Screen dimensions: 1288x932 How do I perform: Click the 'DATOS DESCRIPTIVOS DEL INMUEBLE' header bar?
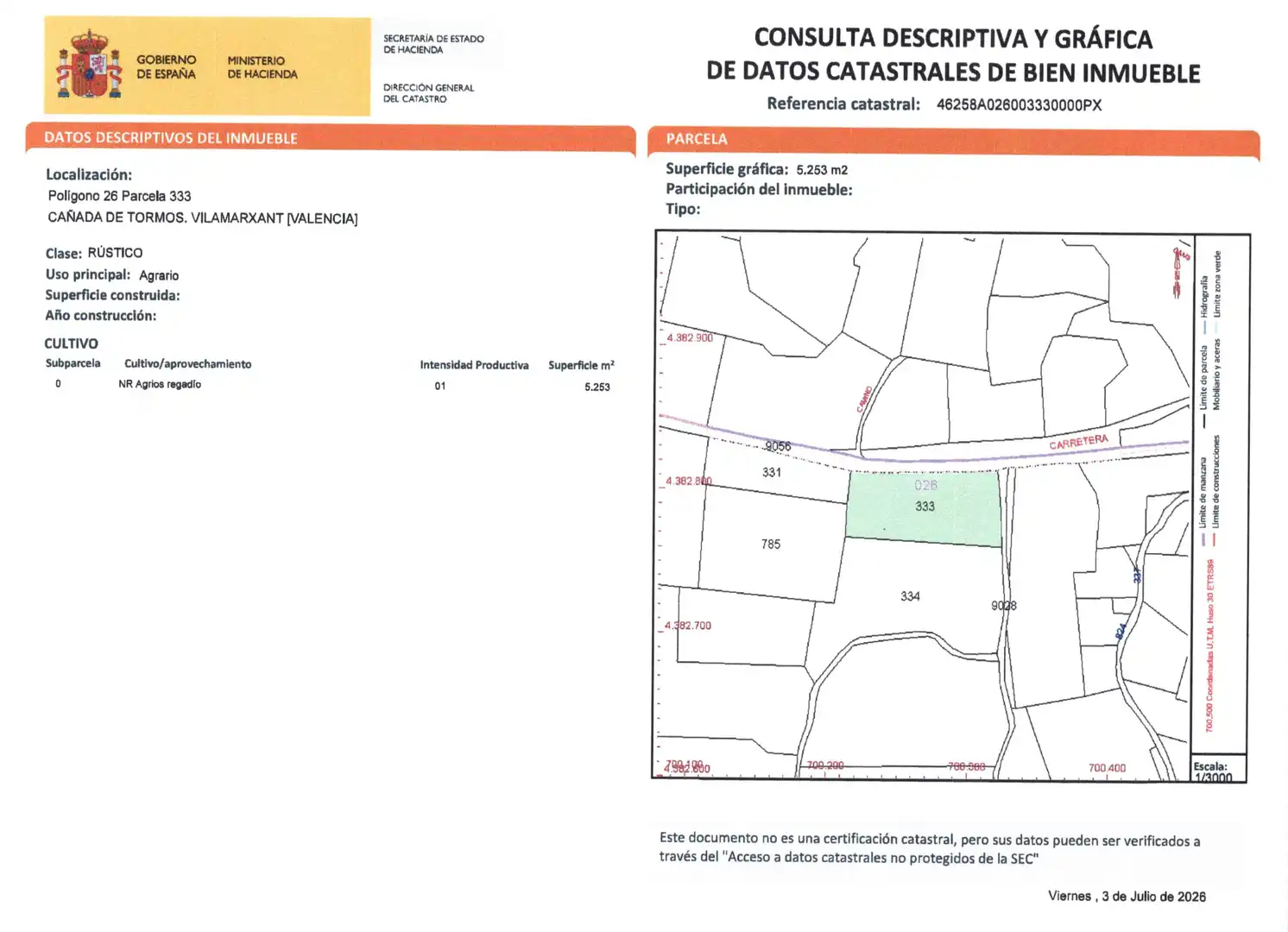pos(331,138)
